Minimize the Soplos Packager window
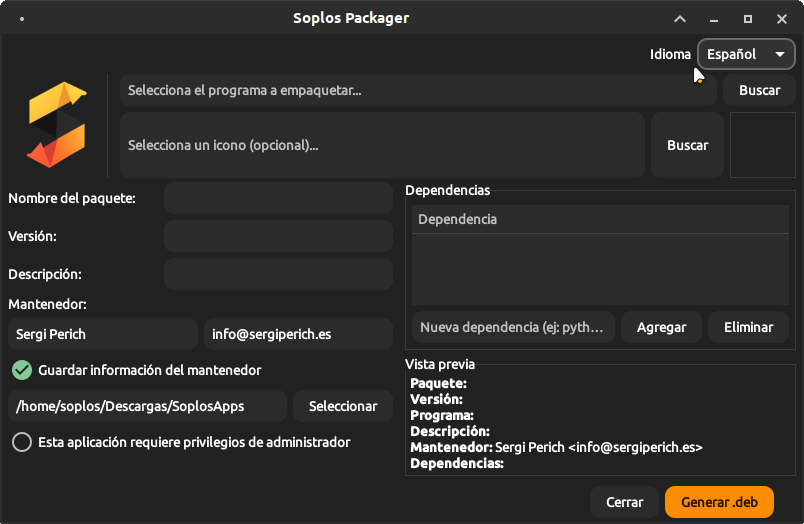 pos(714,19)
